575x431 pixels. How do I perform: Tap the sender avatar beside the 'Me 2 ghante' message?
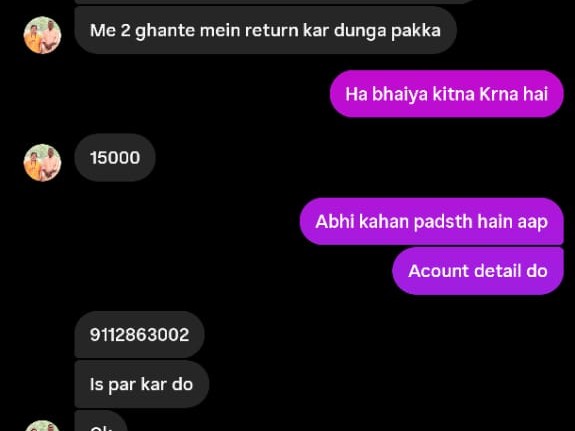(x=42, y=35)
